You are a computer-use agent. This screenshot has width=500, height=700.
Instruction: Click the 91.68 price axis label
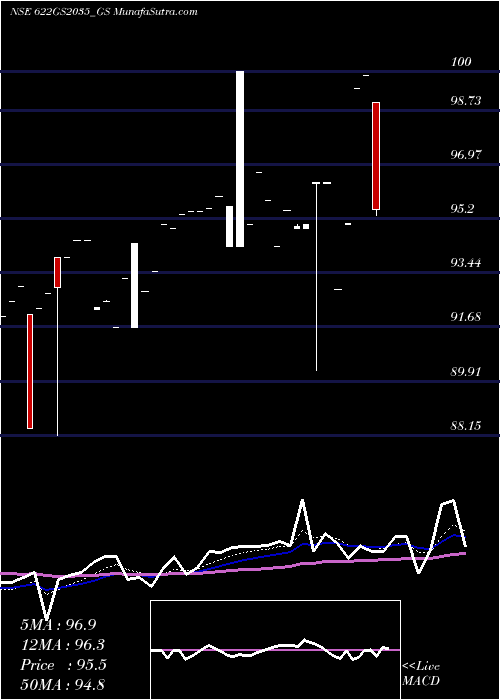[x=466, y=317]
